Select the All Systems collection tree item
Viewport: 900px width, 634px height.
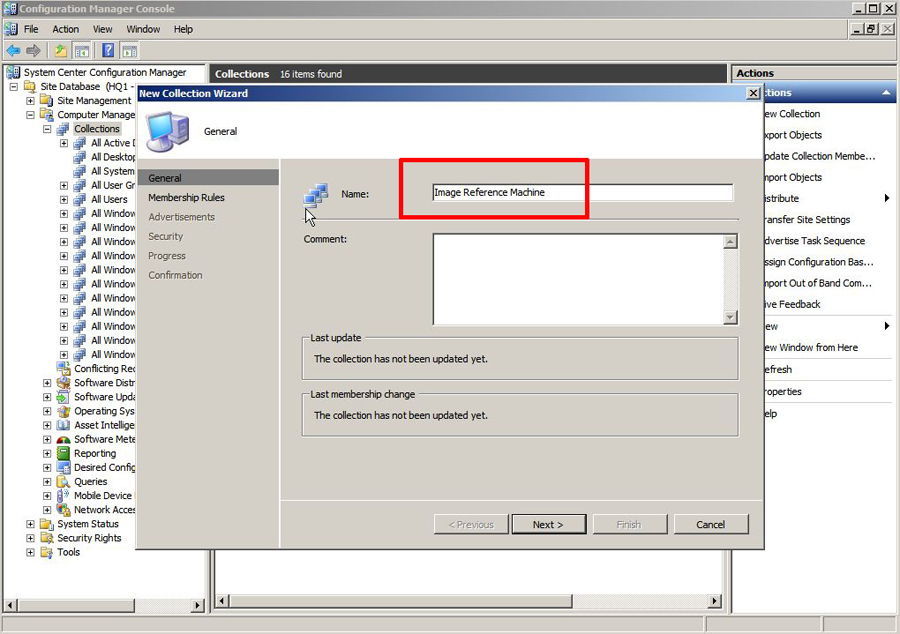[x=112, y=171]
